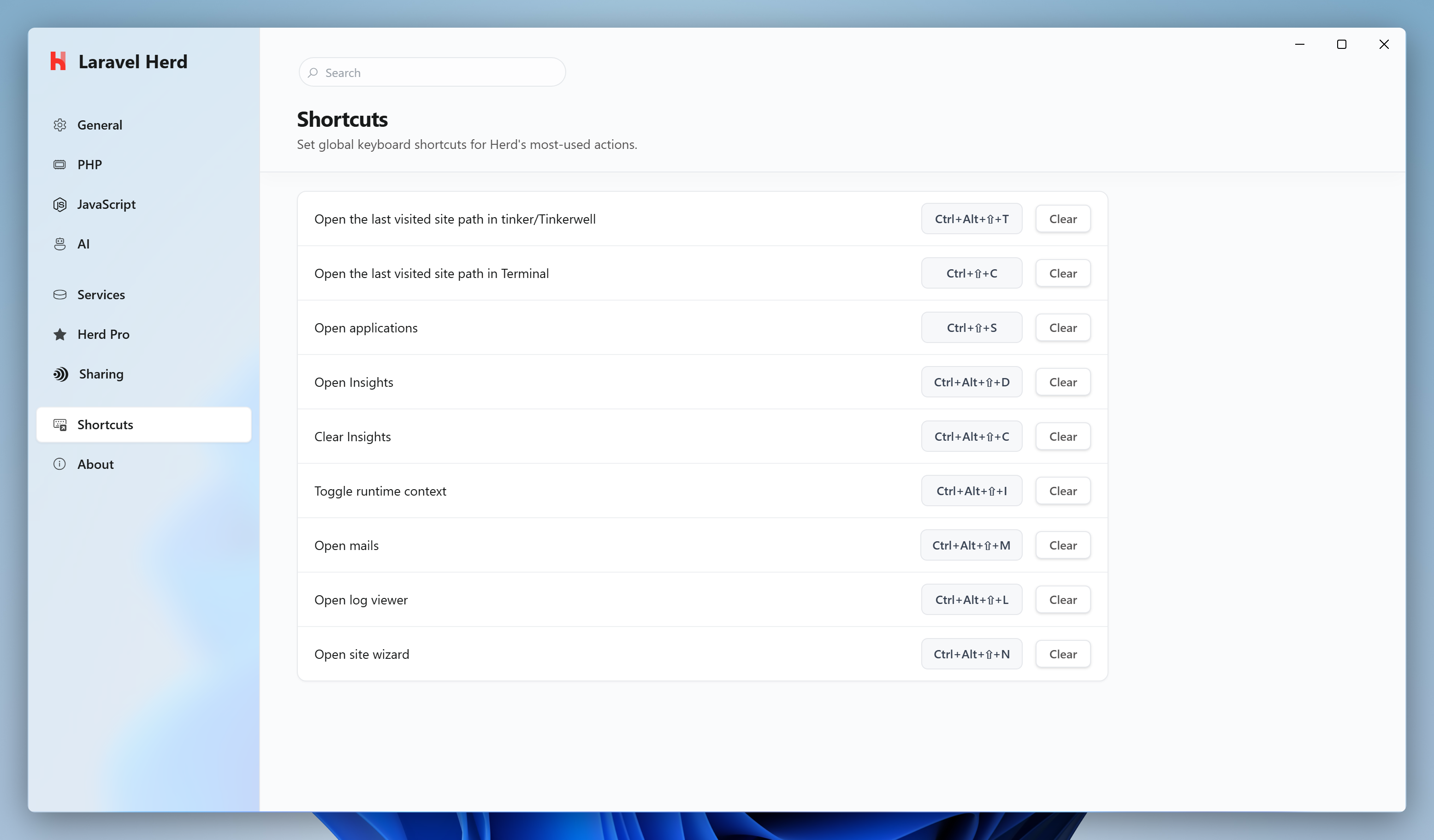This screenshot has width=1434, height=840.
Task: Edit the Ctrl+Alt+⇧+C shortcut field
Action: [972, 437]
